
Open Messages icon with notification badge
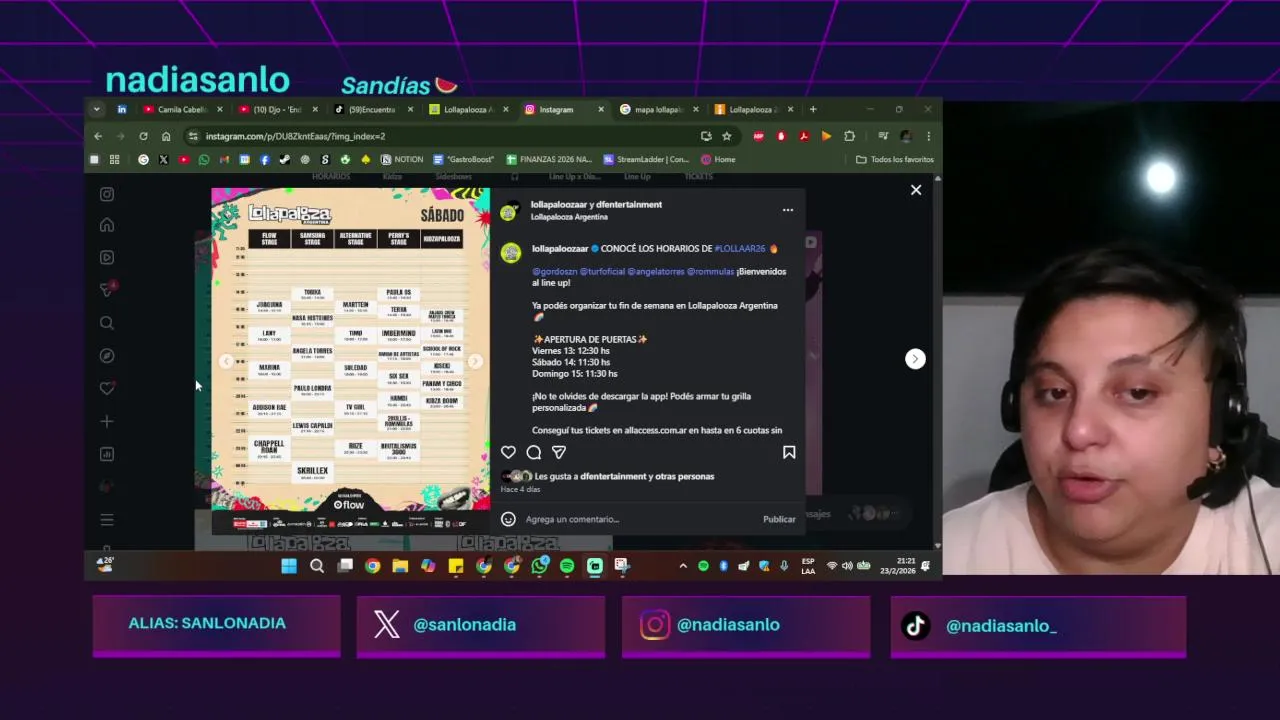tap(107, 290)
